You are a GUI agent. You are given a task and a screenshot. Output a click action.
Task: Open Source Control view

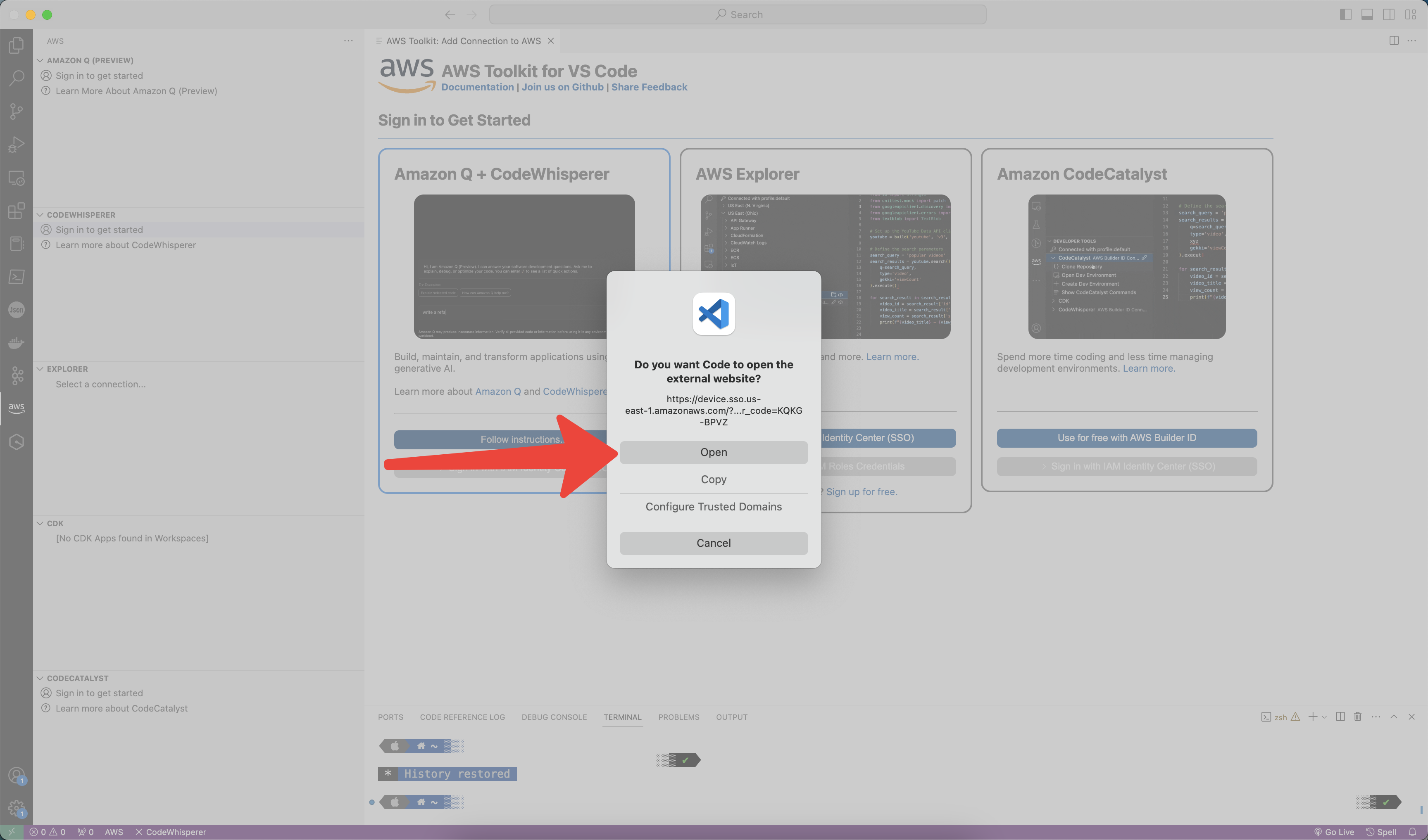(x=17, y=111)
